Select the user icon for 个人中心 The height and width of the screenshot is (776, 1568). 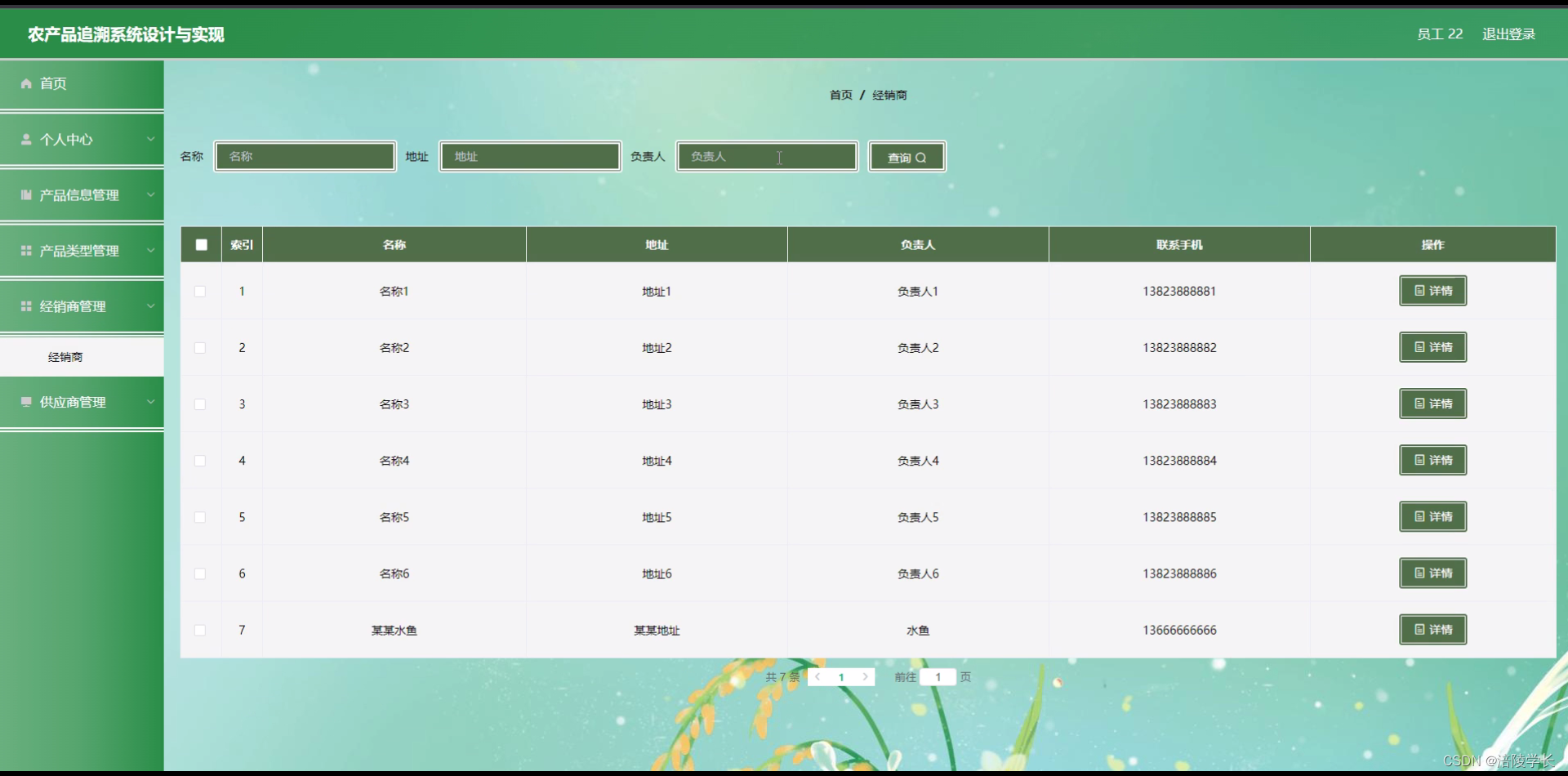click(x=25, y=140)
